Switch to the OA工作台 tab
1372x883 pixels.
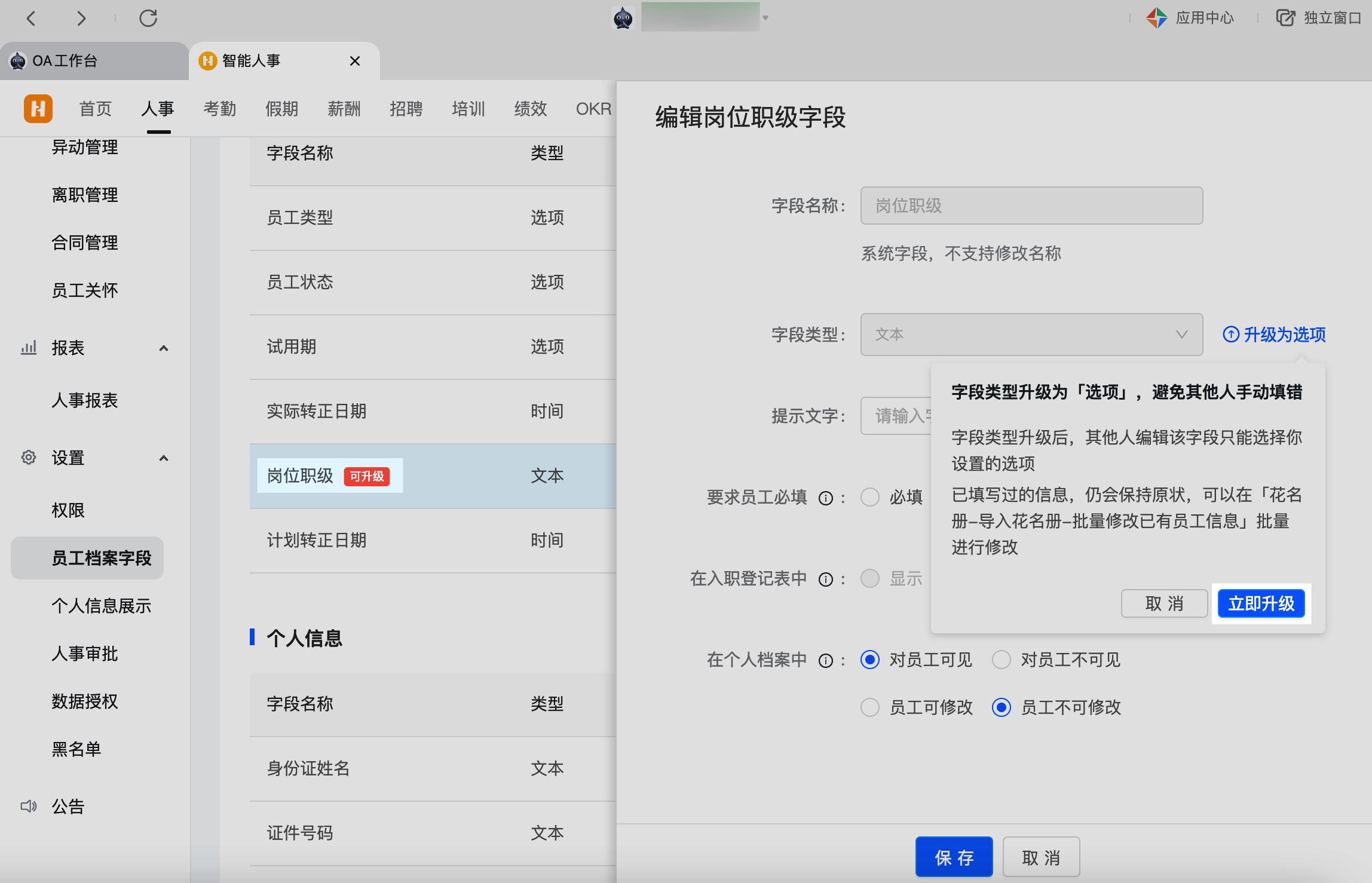(x=65, y=61)
